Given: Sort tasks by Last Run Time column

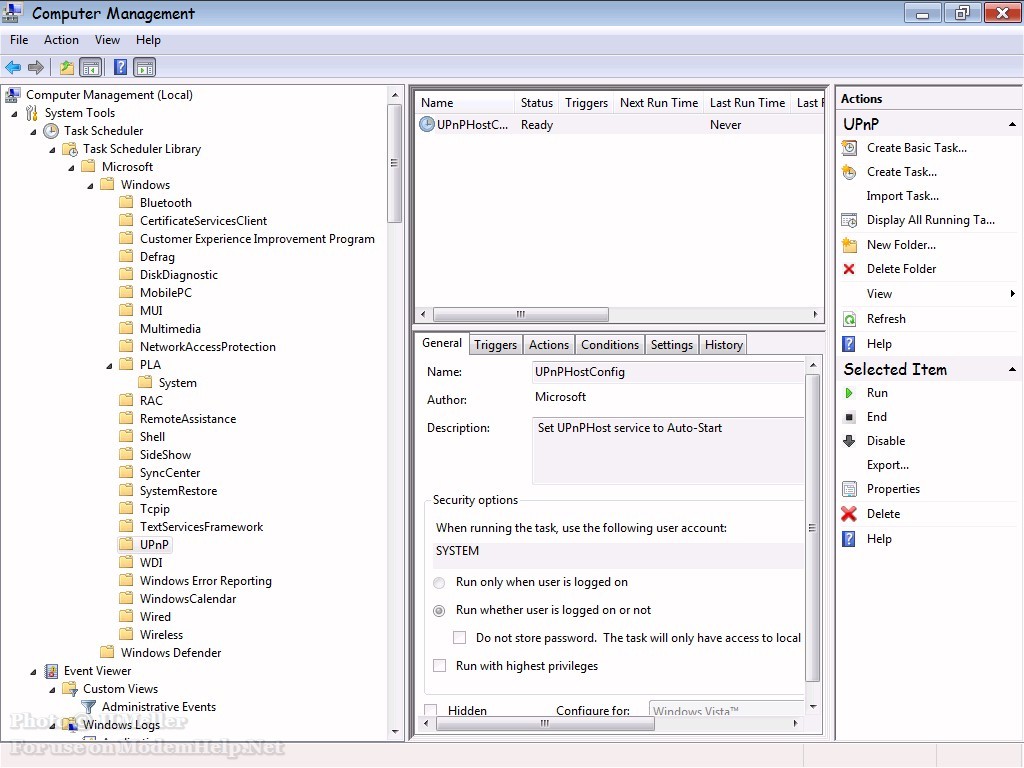Looking at the screenshot, I should pos(747,103).
